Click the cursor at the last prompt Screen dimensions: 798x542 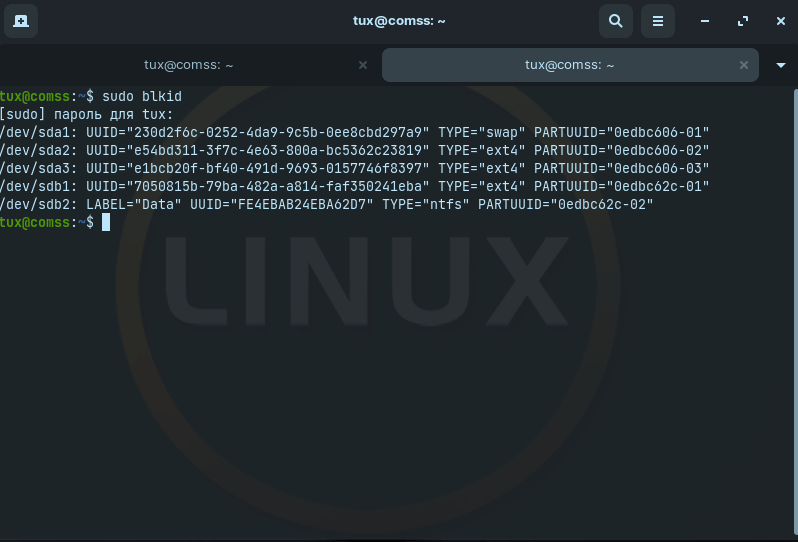click(106, 222)
